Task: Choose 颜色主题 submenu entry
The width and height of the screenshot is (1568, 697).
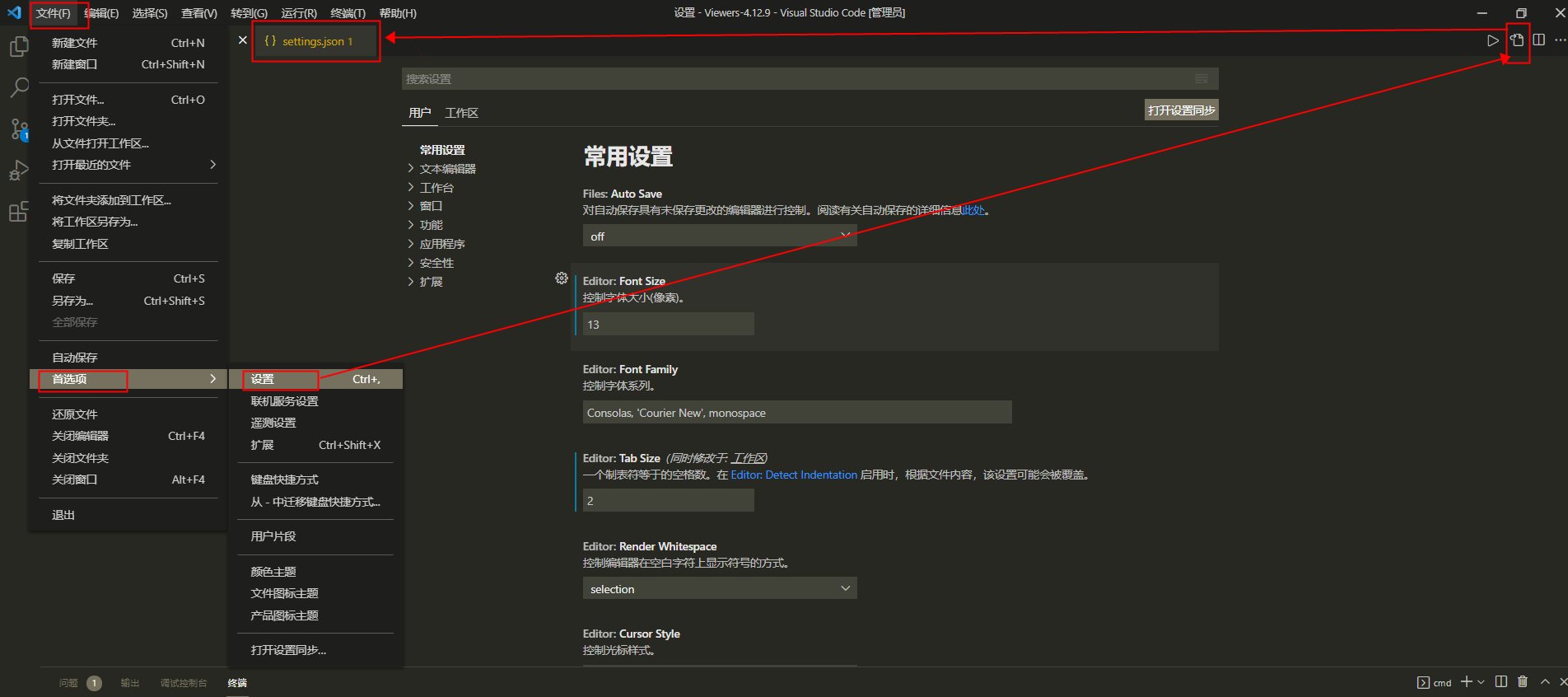Action: (315, 572)
